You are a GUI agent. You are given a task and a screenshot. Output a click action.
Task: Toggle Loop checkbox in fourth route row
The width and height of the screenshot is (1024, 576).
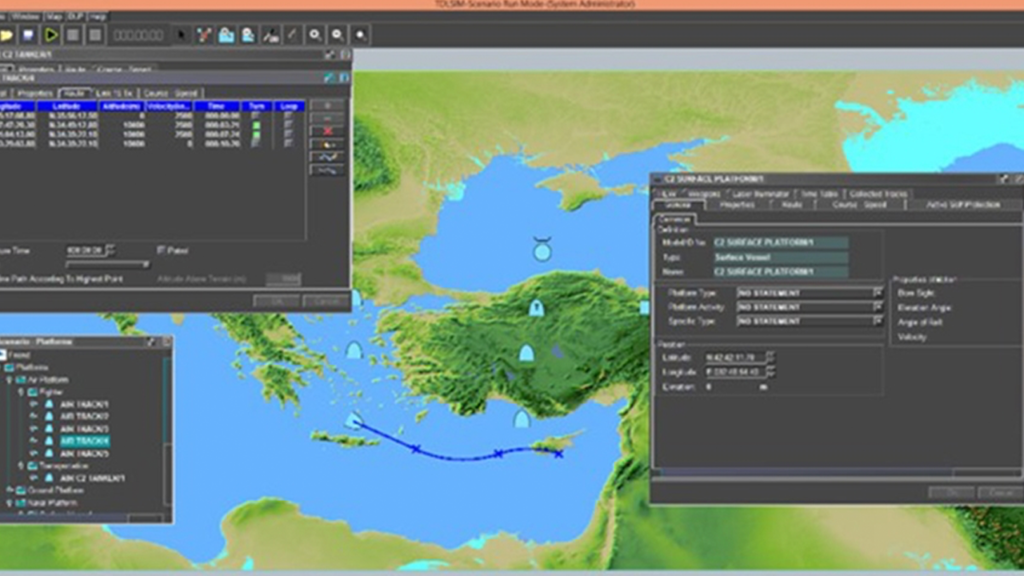click(288, 143)
